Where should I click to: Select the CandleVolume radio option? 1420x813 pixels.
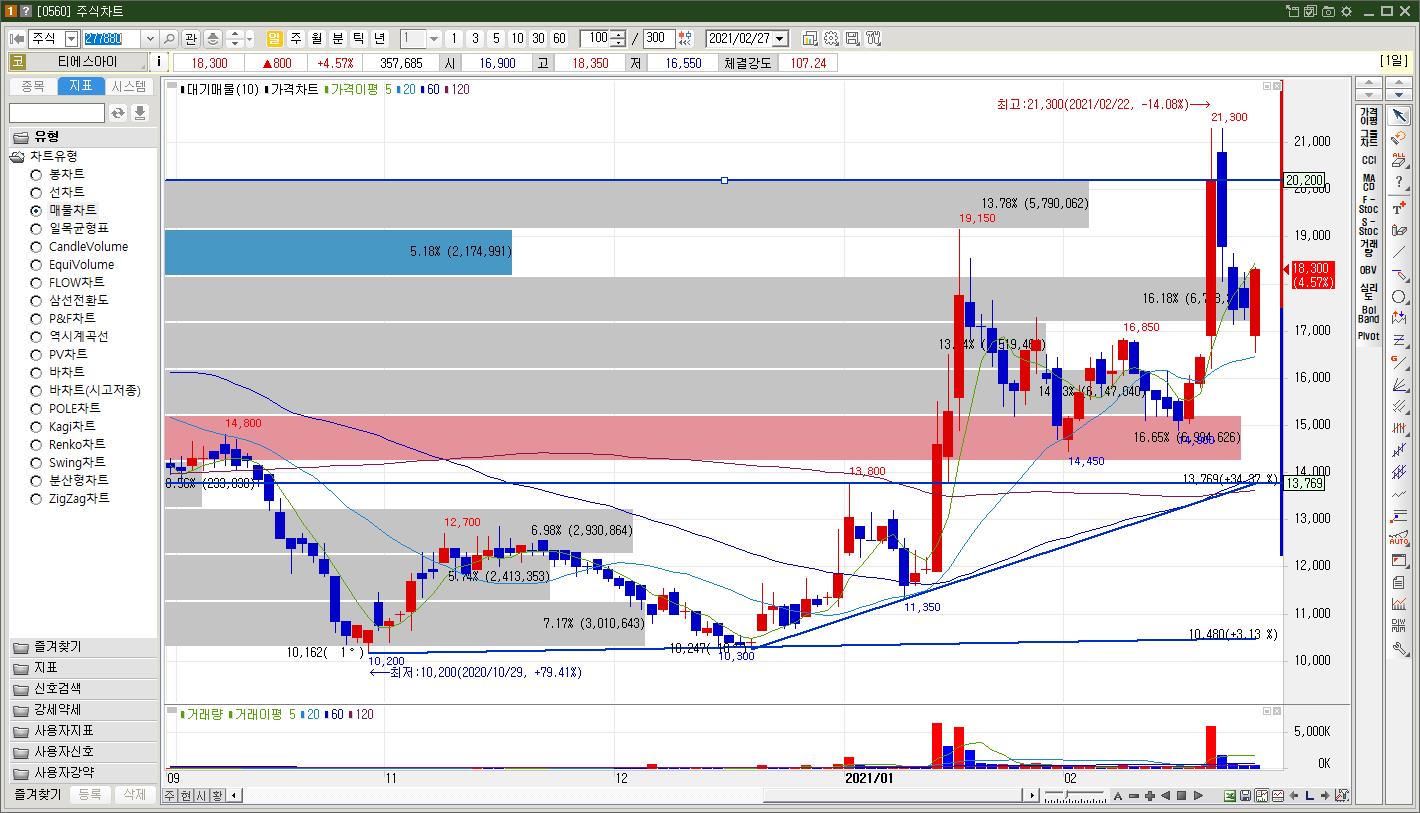pyautogui.click(x=36, y=246)
